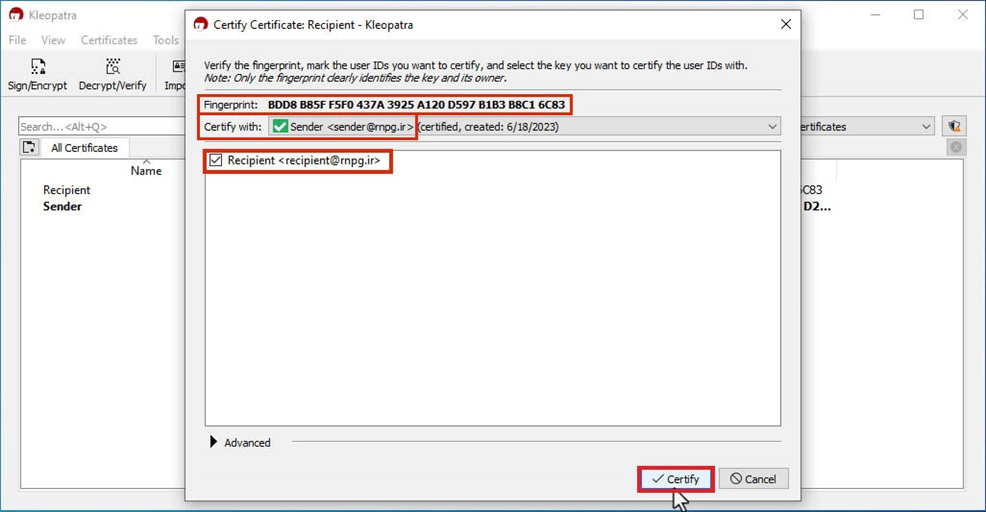
Task: Click the new tab icon beside All Certificates
Action: [29, 148]
